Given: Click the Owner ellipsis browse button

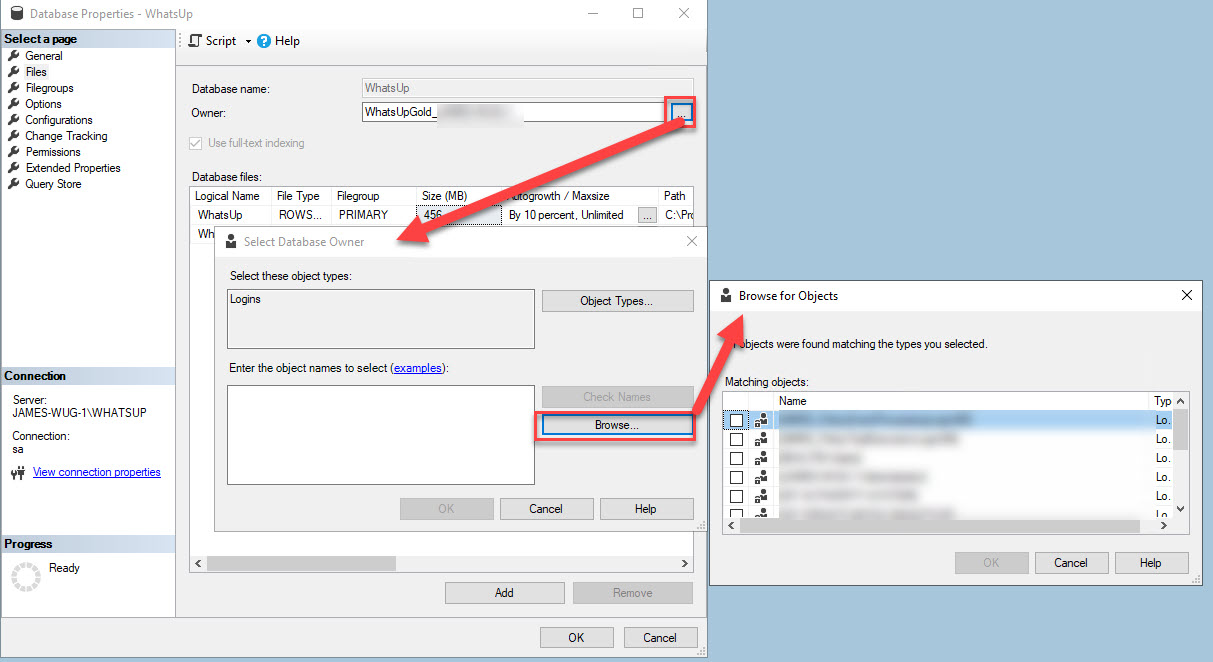Looking at the screenshot, I should click(681, 113).
